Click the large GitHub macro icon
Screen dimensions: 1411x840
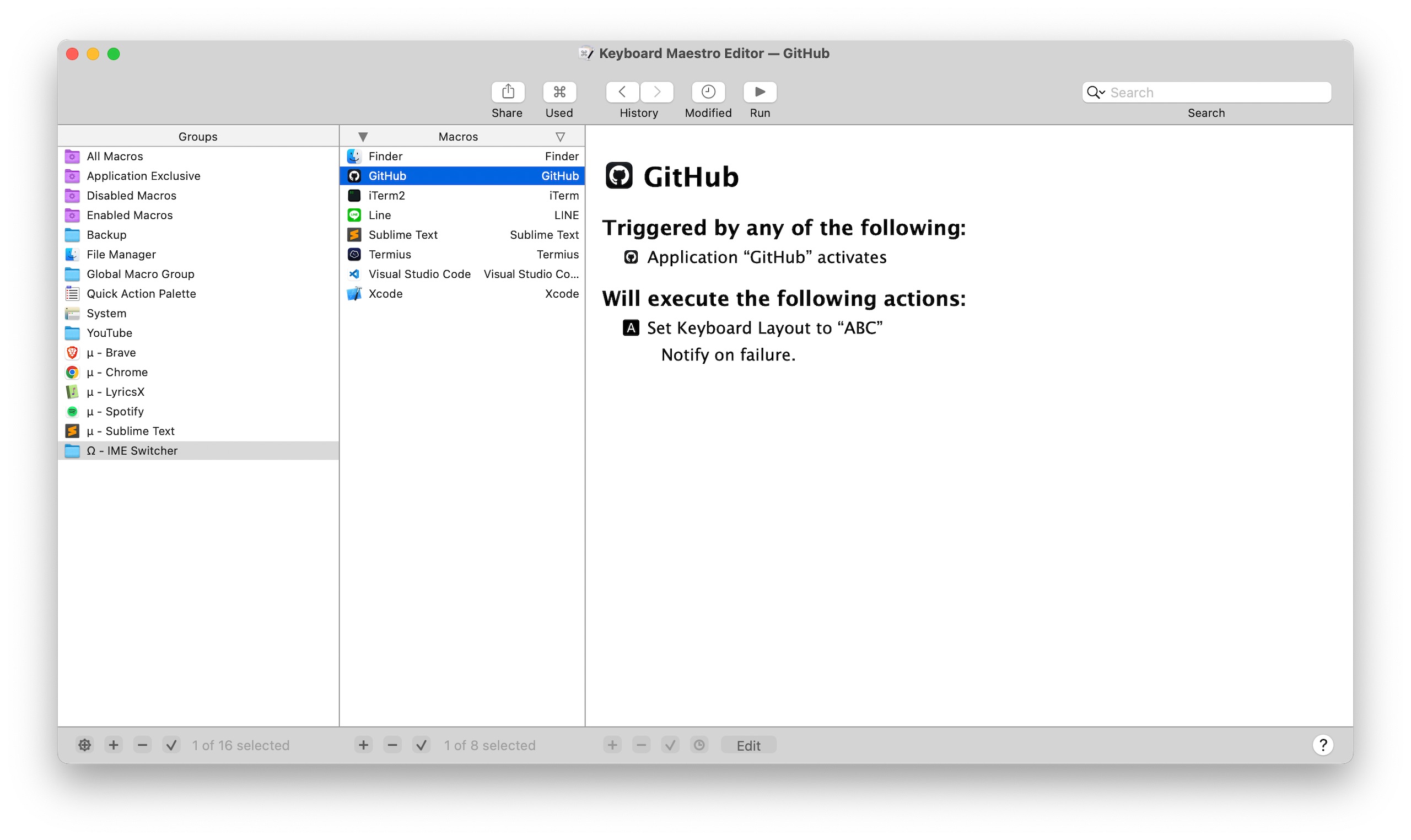(618, 175)
